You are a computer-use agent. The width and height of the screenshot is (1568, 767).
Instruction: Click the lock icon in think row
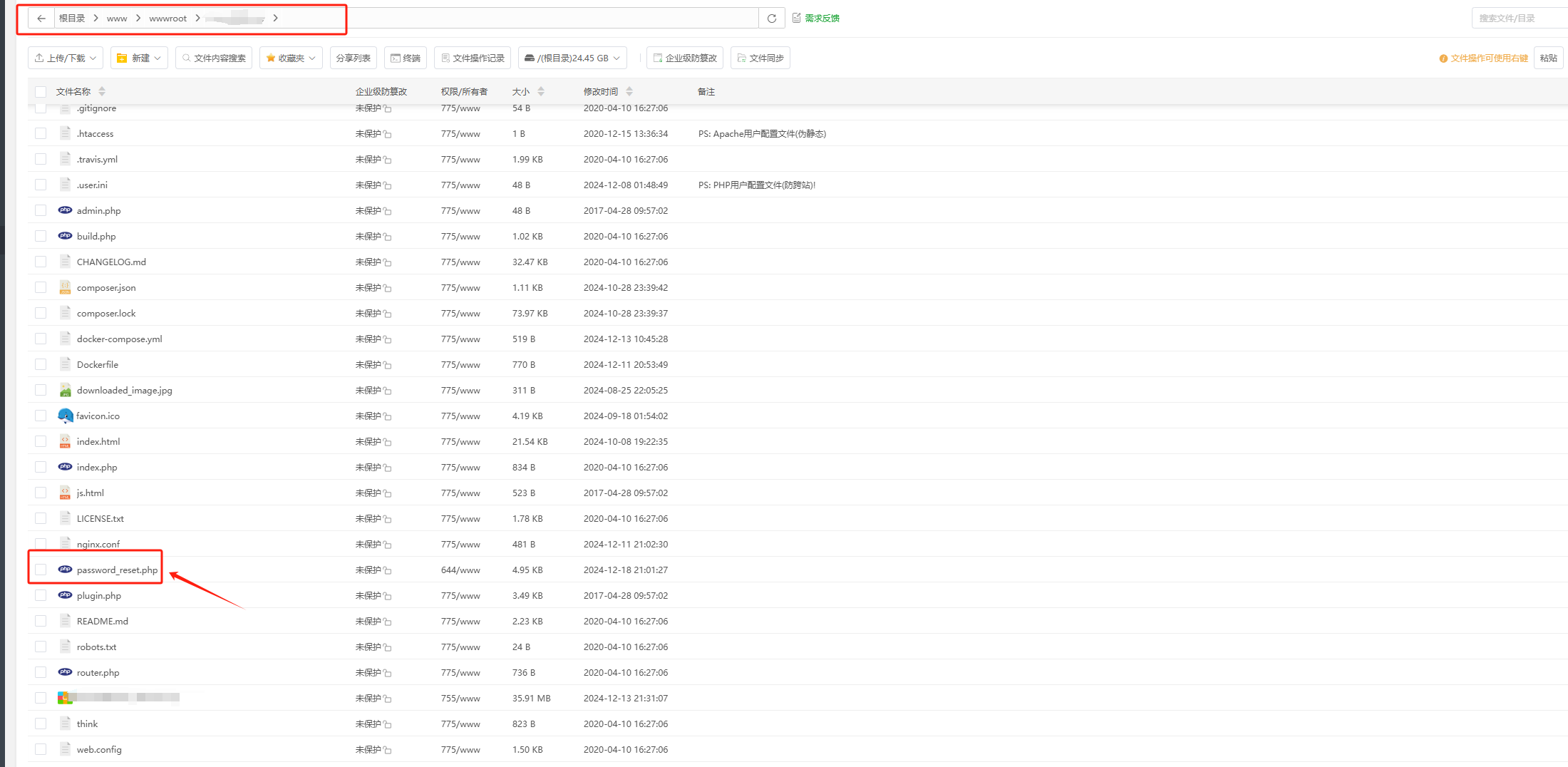[387, 724]
